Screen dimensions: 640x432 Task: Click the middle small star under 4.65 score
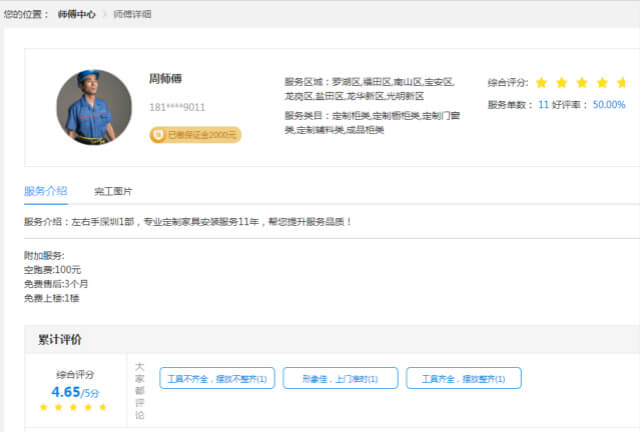click(x=73, y=408)
